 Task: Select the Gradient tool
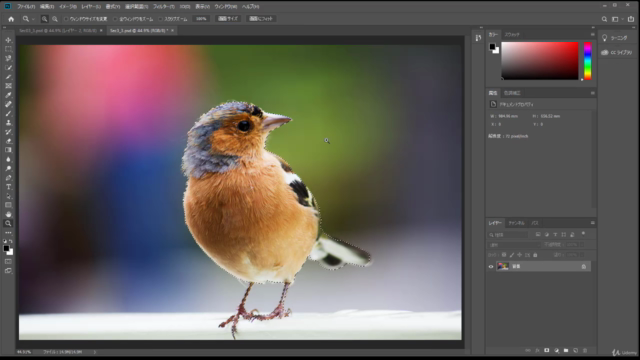pos(8,150)
